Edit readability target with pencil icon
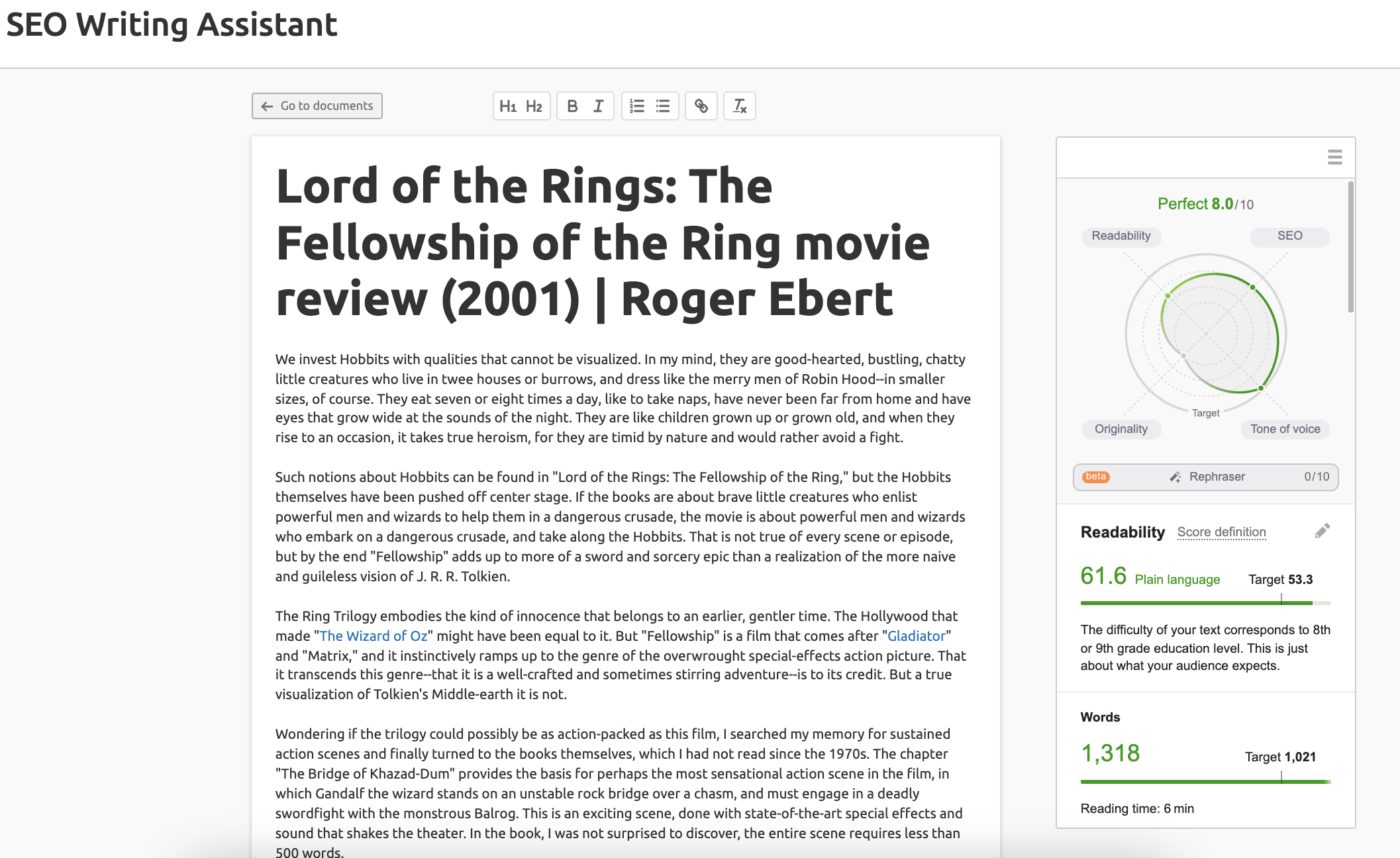 1322,531
